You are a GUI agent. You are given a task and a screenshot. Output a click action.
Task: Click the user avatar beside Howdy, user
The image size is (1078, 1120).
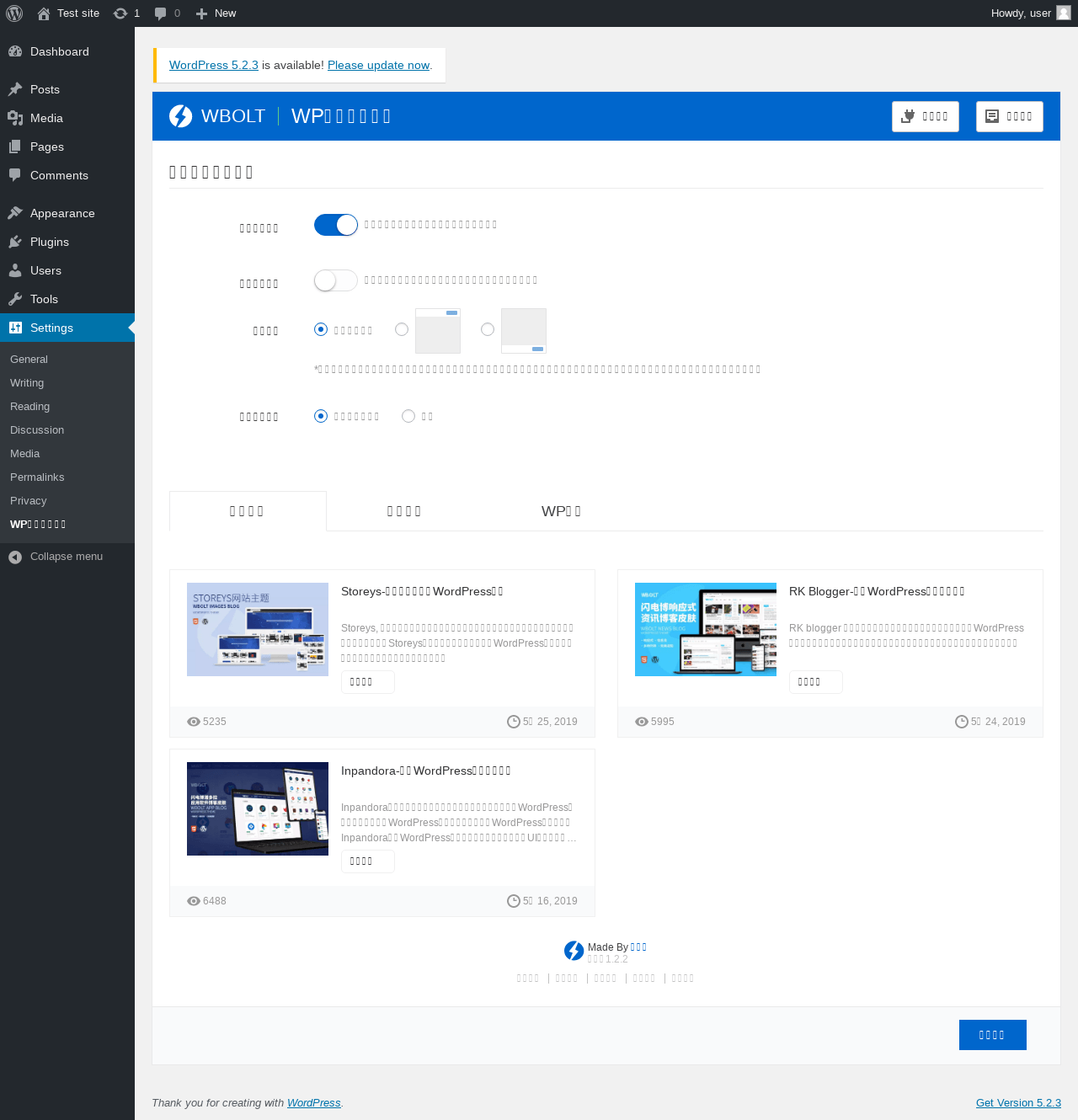pyautogui.click(x=1064, y=13)
